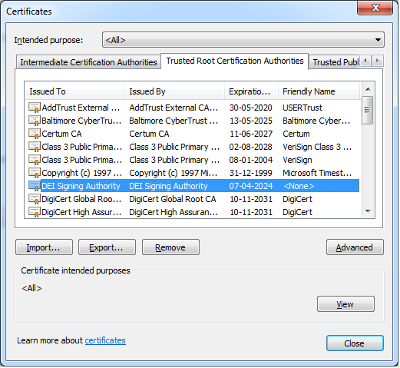View the selected certificate details
The image size is (400, 368).
(x=346, y=304)
